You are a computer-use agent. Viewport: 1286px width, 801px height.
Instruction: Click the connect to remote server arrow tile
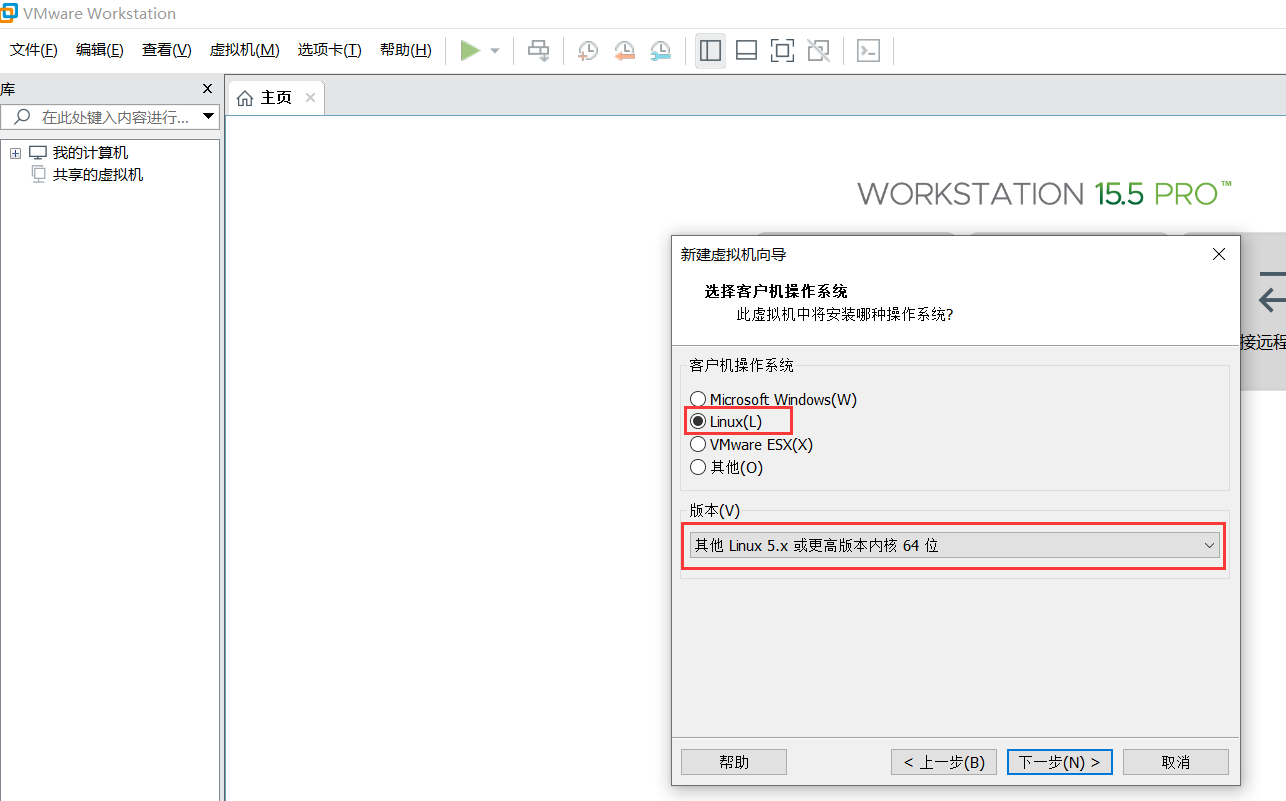1265,310
